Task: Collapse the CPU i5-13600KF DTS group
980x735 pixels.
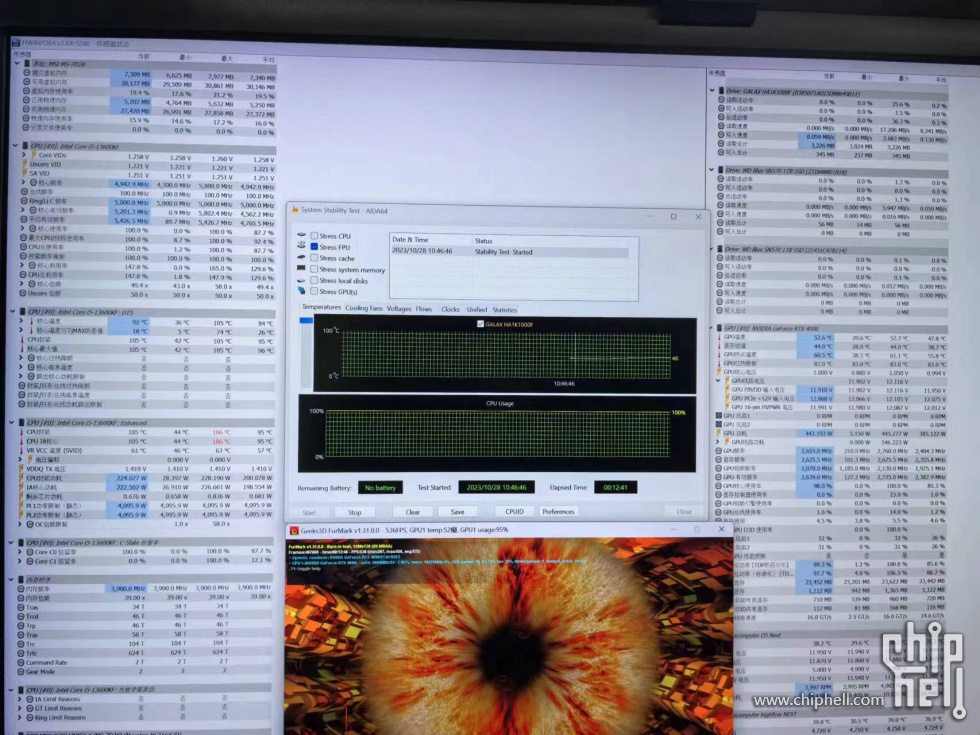Action: coord(13,311)
